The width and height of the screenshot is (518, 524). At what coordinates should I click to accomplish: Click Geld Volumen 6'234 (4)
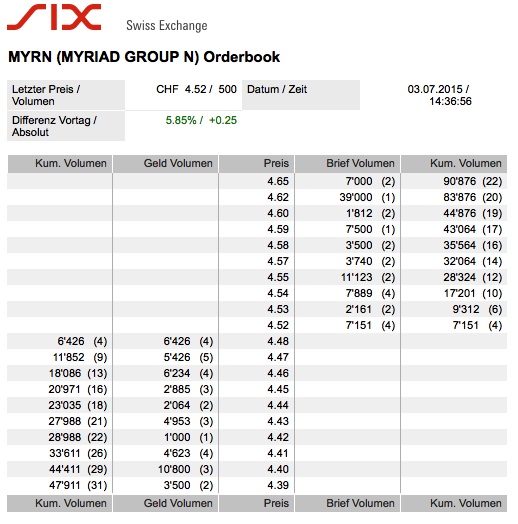pos(188,373)
